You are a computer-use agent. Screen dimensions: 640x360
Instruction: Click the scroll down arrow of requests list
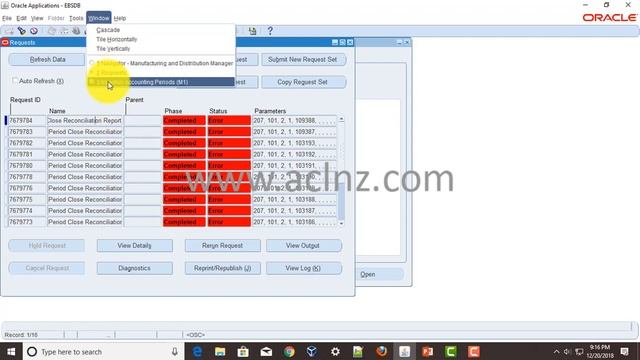[x=341, y=223]
